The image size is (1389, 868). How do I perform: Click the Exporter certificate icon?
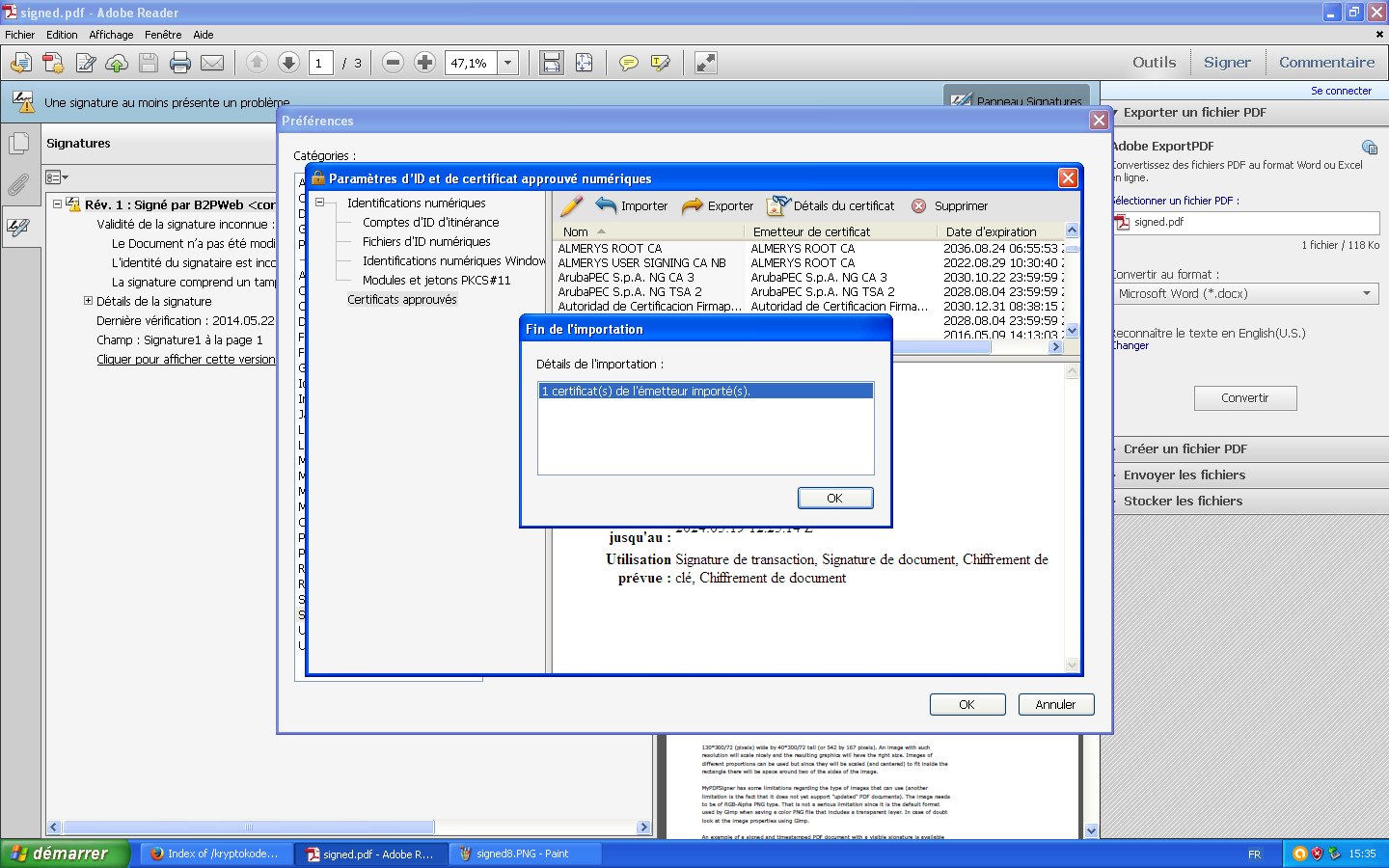693,205
